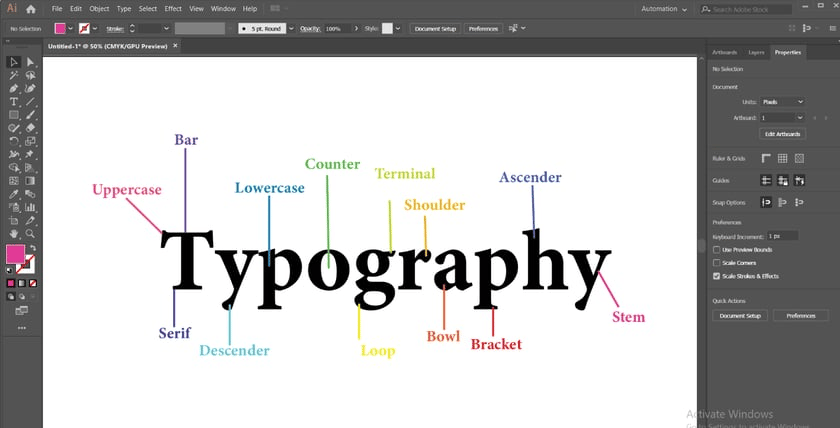Choose the Magic Wand tool

pyautogui.click(x=14, y=76)
